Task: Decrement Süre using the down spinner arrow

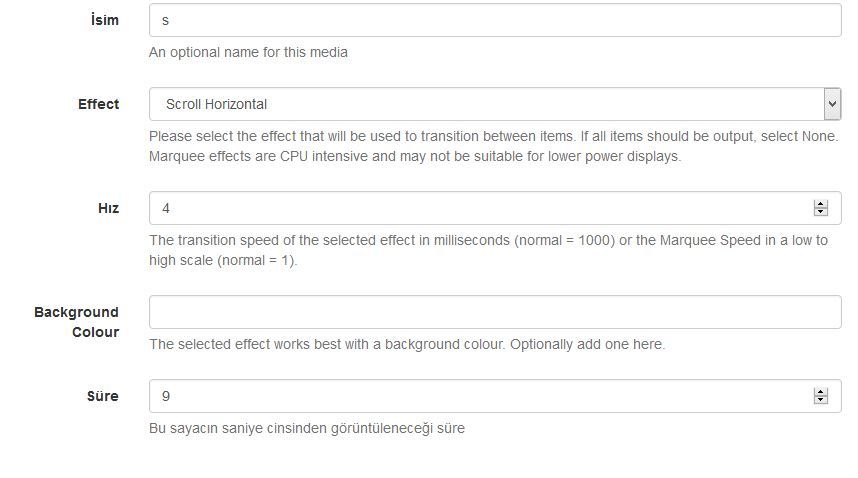Action: pos(821,401)
